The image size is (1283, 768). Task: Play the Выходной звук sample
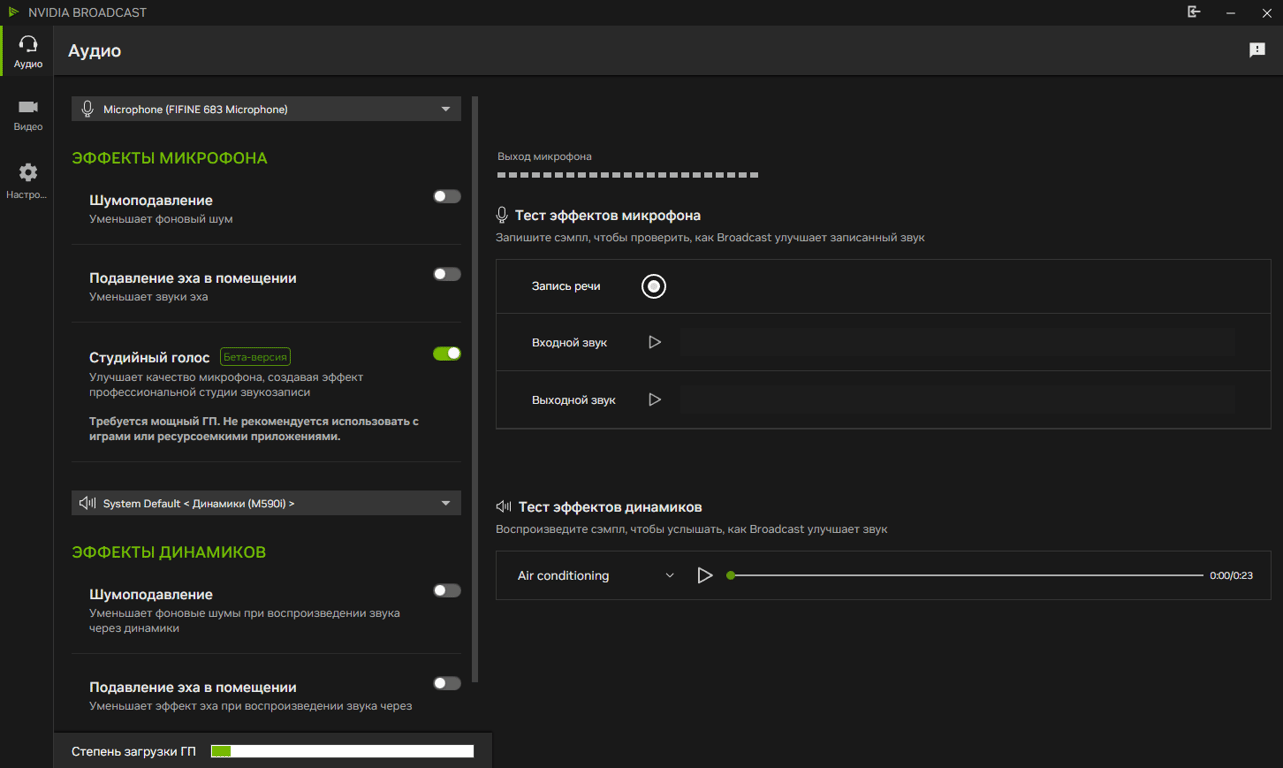[x=655, y=399]
